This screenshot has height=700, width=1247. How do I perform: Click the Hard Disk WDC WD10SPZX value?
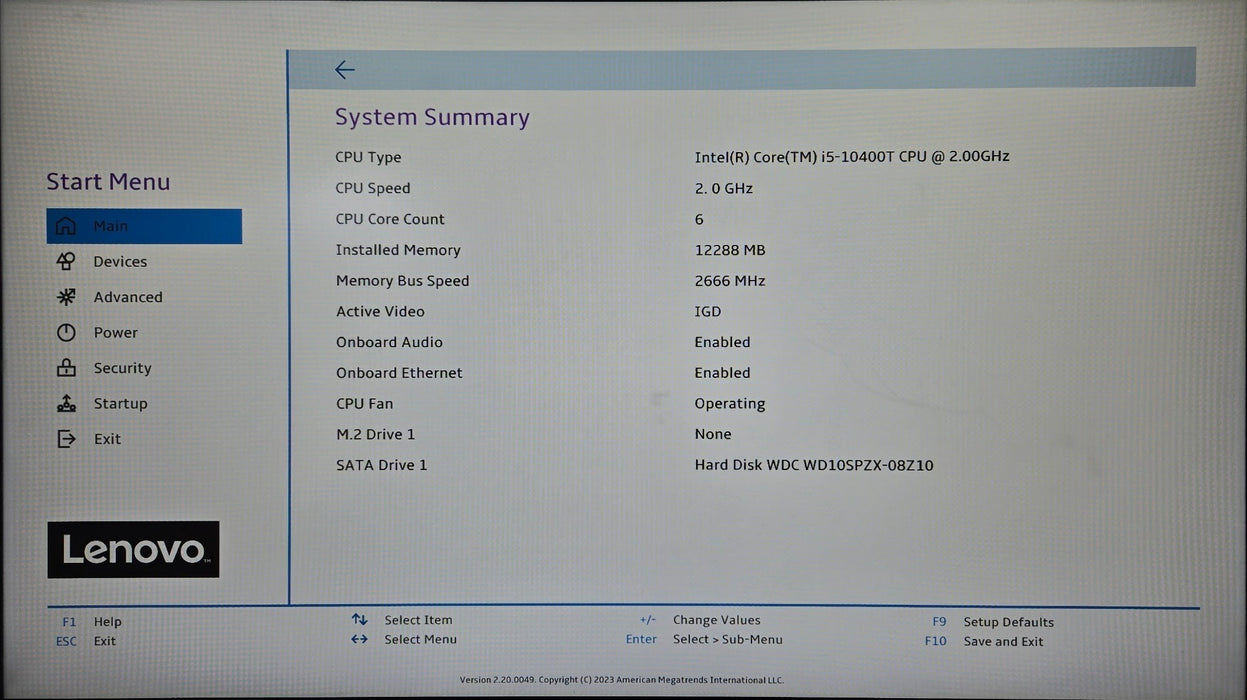click(x=814, y=465)
